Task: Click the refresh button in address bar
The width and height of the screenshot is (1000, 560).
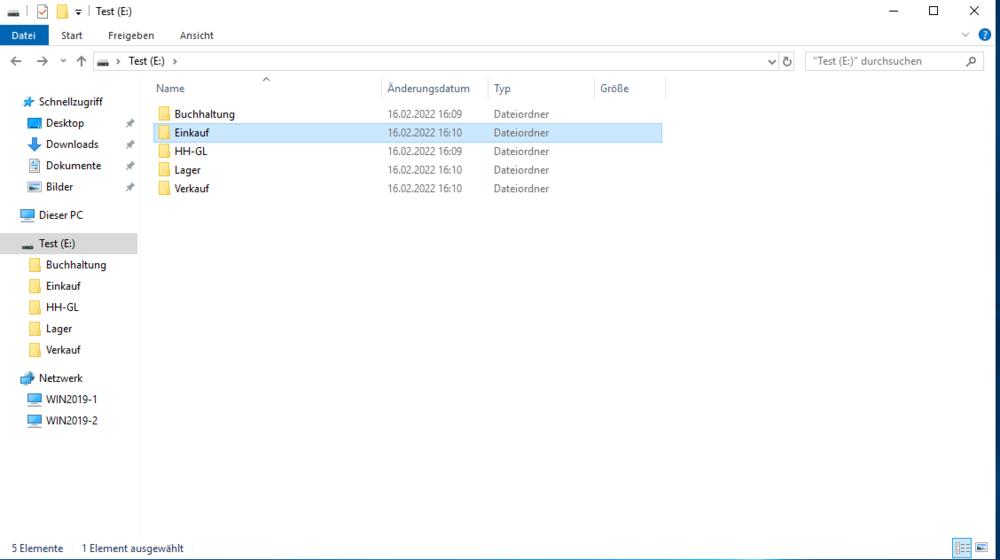Action: click(x=787, y=61)
